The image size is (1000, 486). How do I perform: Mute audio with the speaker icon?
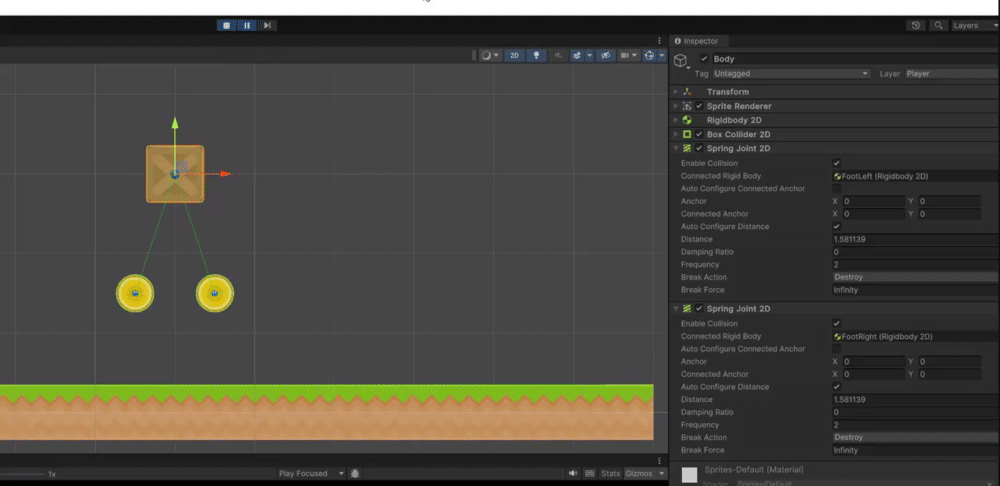pos(573,473)
